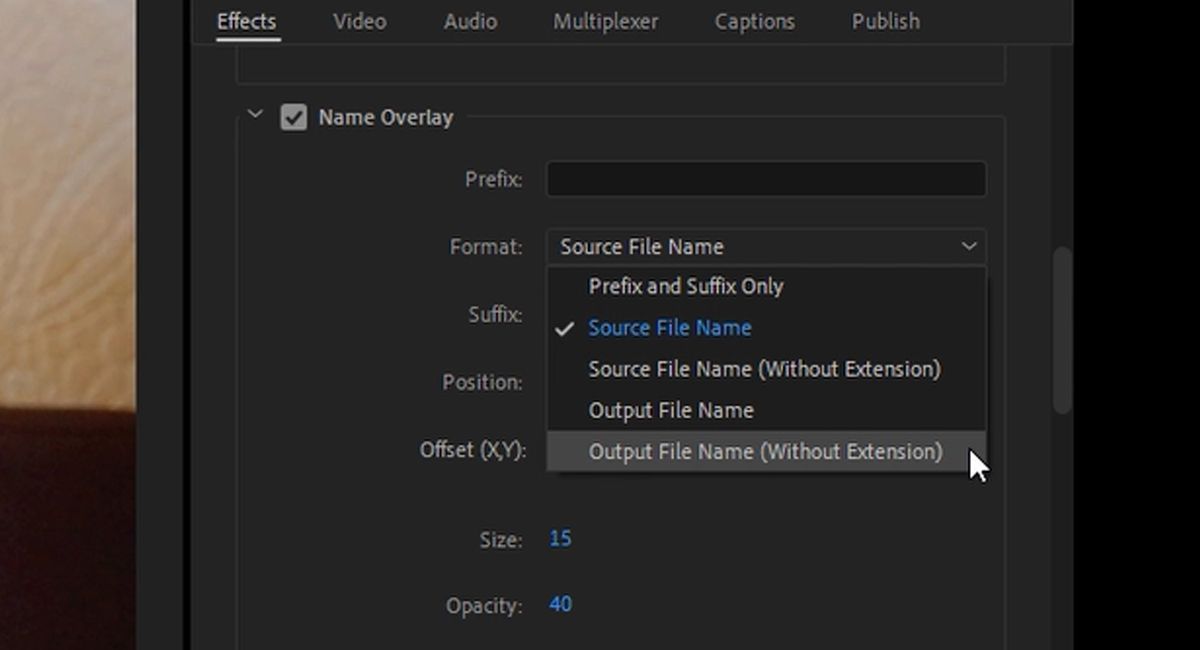Viewport: 1200px width, 650px height.
Task: Stay on the Effects tab
Action: tap(246, 21)
